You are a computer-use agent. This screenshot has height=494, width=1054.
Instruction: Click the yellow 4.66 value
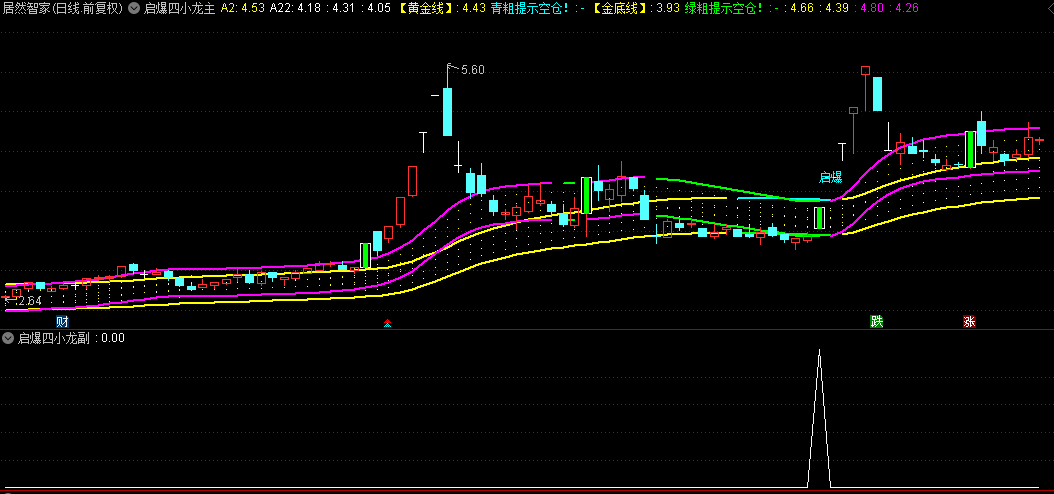coord(802,9)
